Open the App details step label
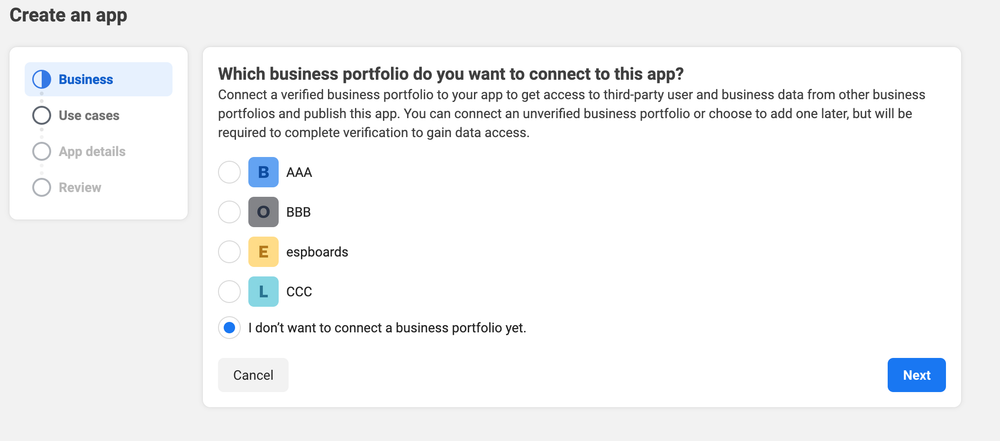The height and width of the screenshot is (441, 1000). click(x=92, y=151)
